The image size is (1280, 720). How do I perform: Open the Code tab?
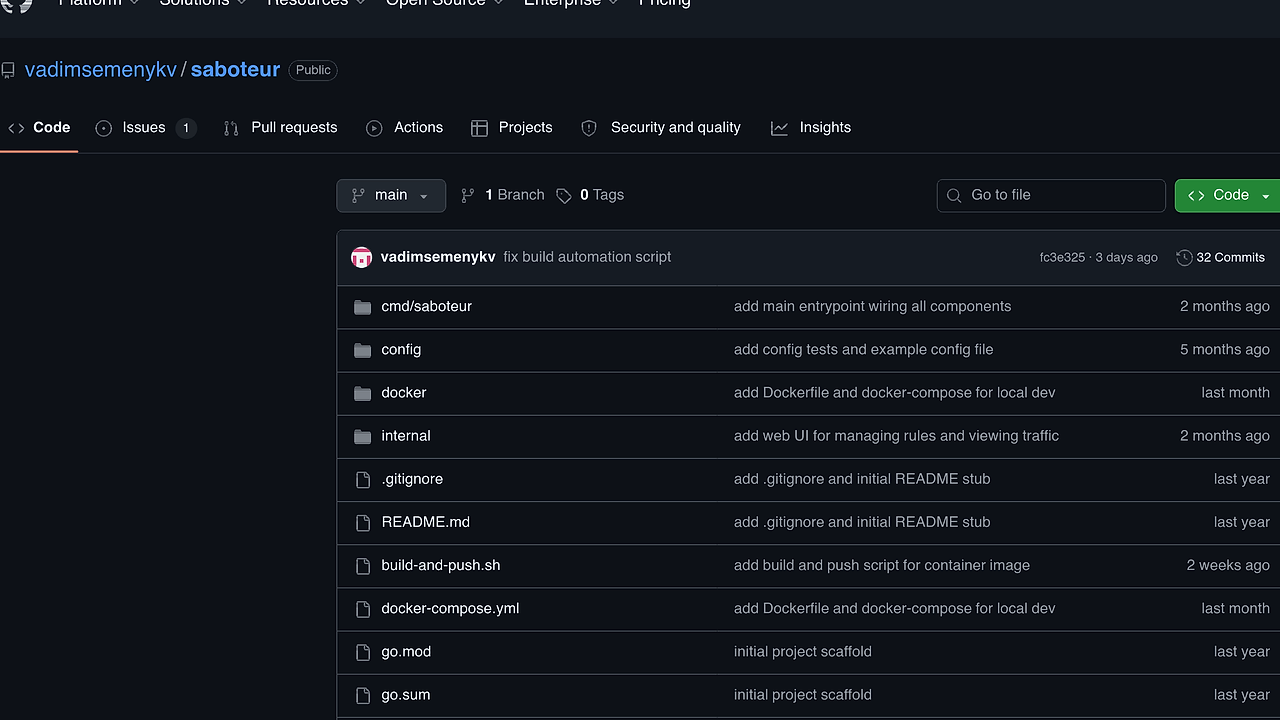click(39, 128)
